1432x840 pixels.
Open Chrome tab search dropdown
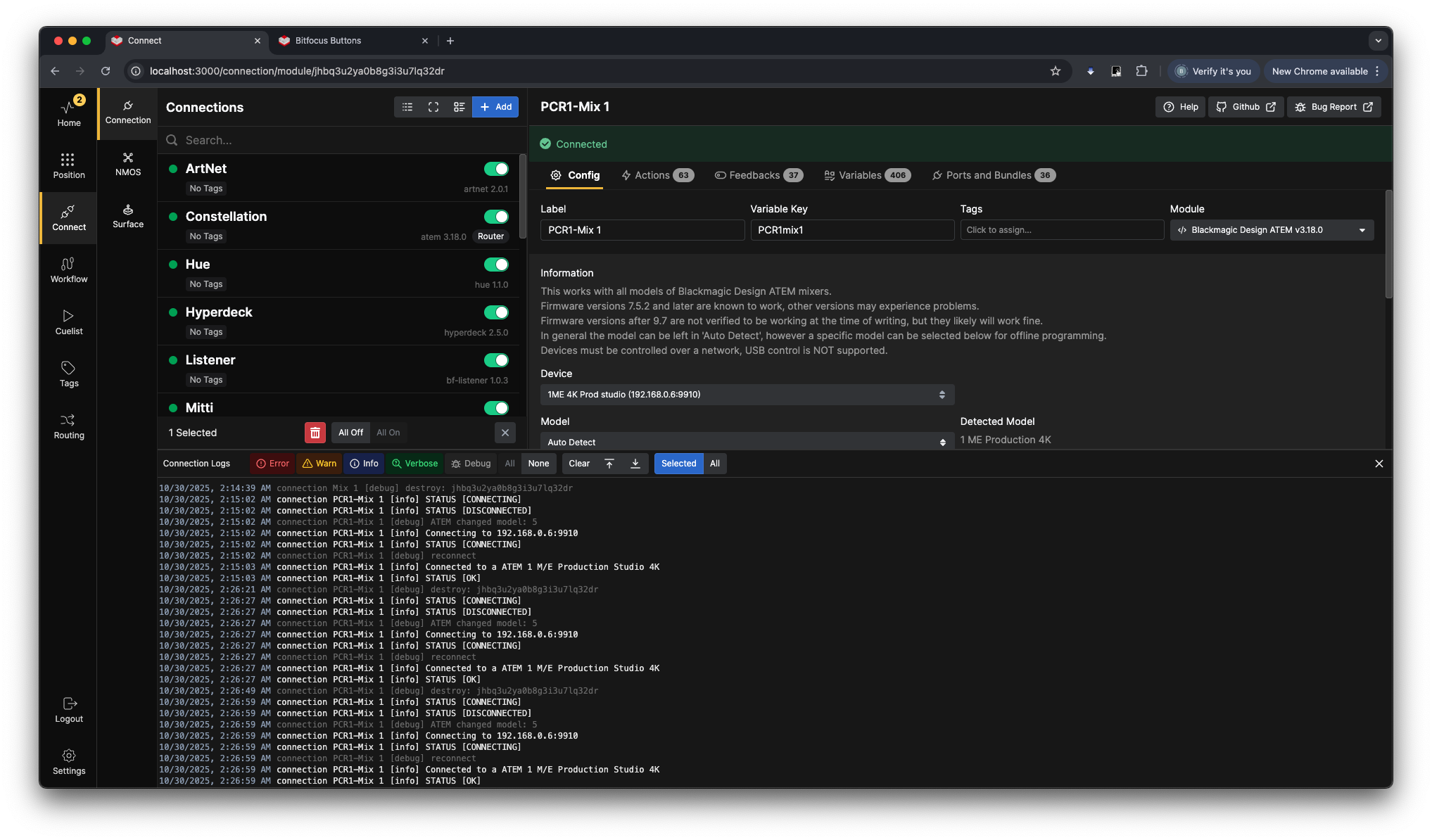point(1379,41)
